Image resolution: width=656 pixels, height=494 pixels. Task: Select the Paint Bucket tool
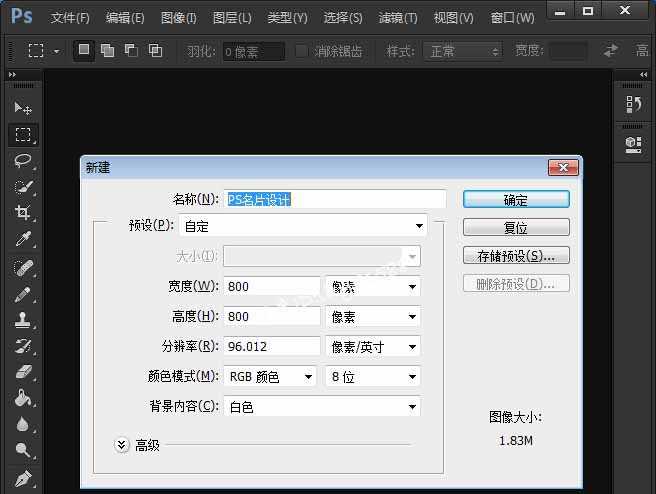22,398
